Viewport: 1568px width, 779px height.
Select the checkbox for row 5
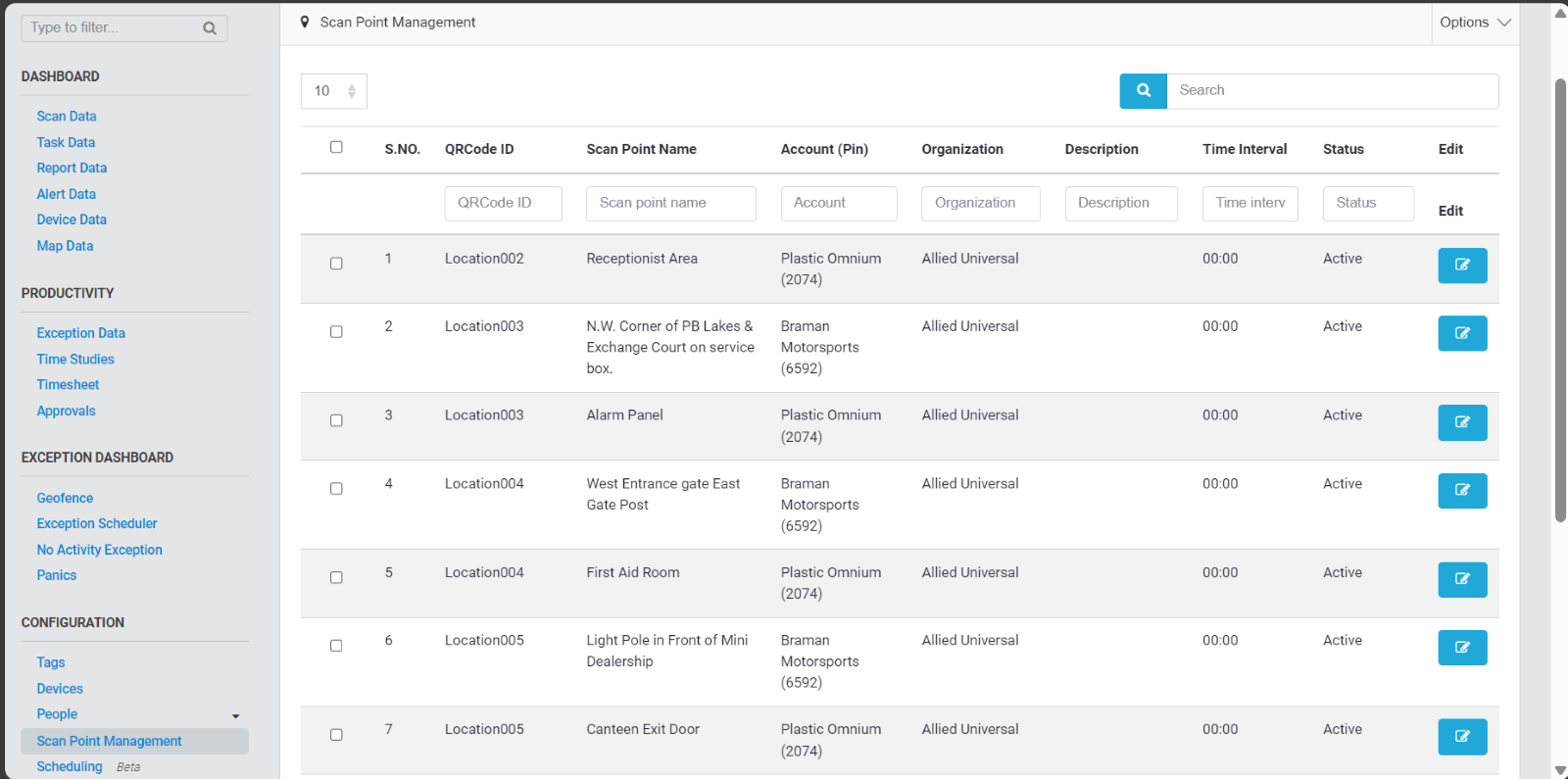336,577
